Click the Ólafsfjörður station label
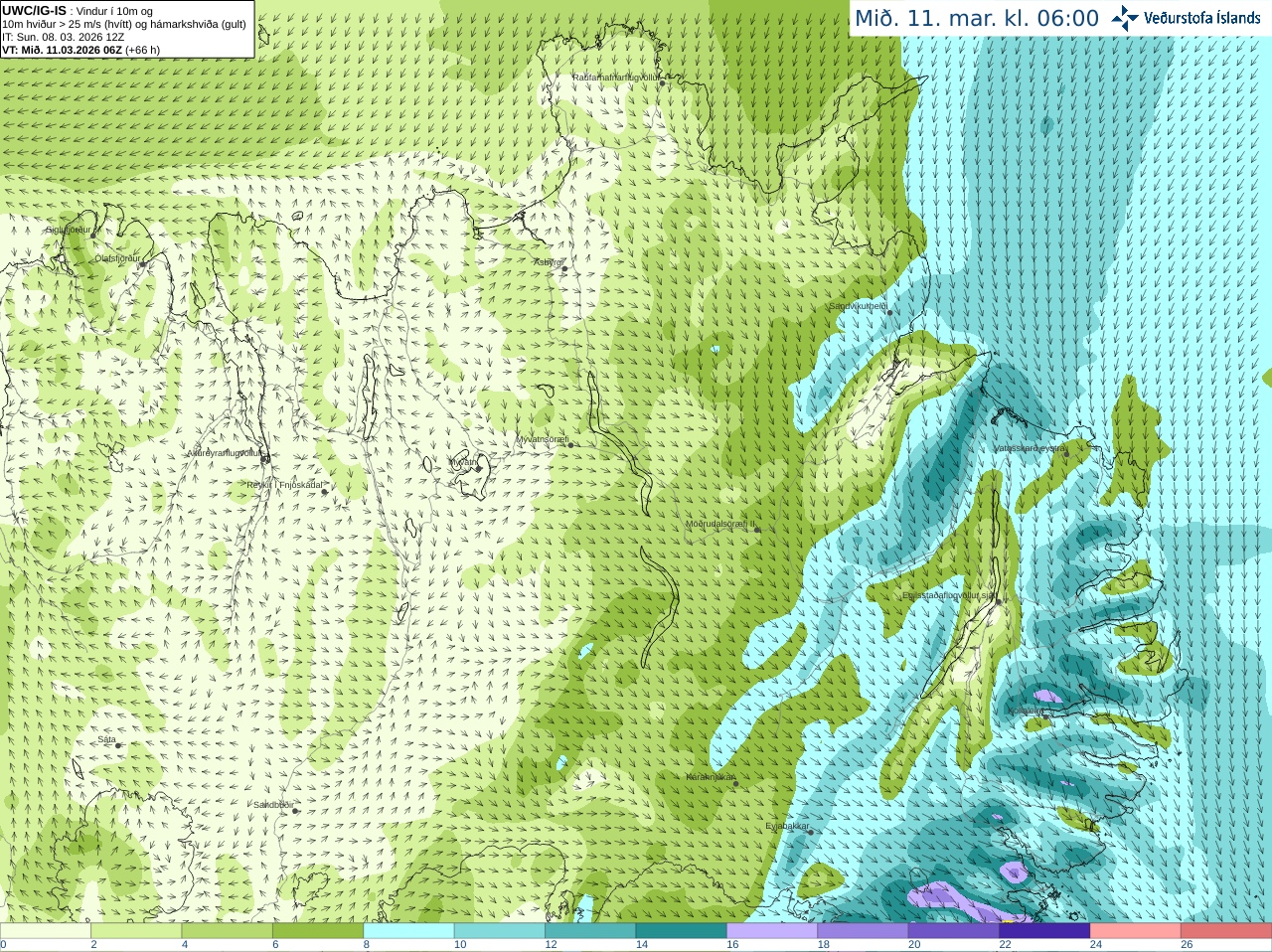 [x=117, y=258]
